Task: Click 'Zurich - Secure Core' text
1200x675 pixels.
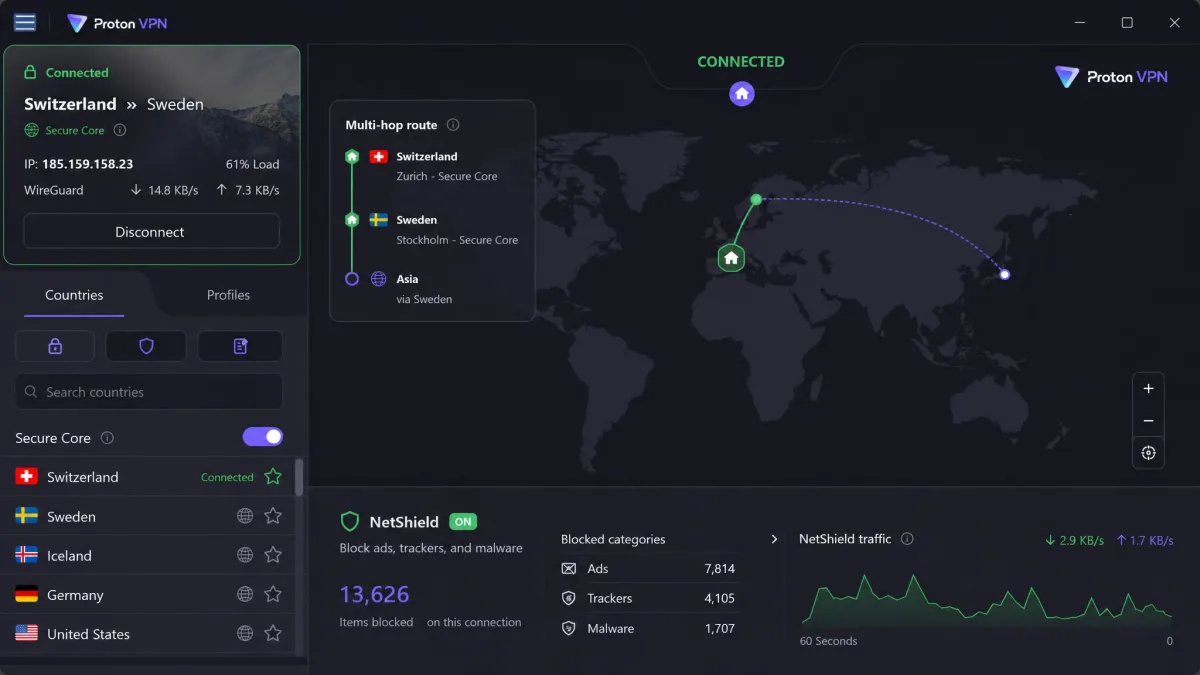Action: (447, 177)
